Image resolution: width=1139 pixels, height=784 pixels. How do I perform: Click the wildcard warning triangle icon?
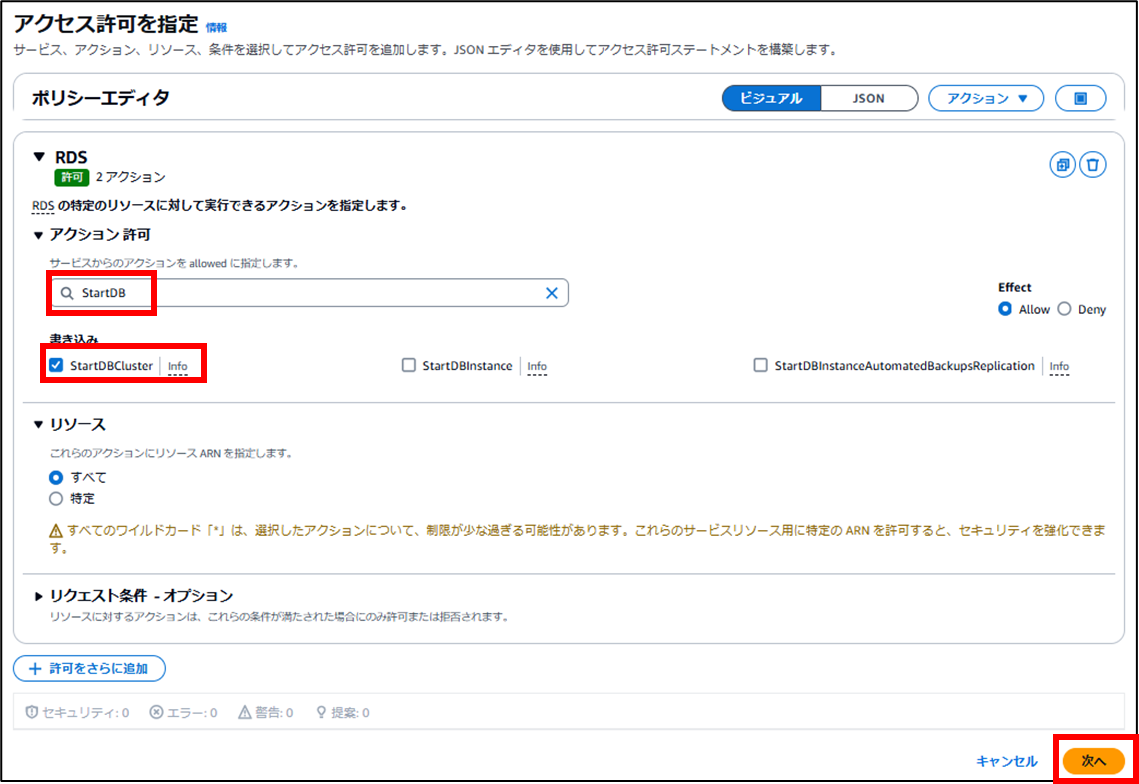point(56,531)
